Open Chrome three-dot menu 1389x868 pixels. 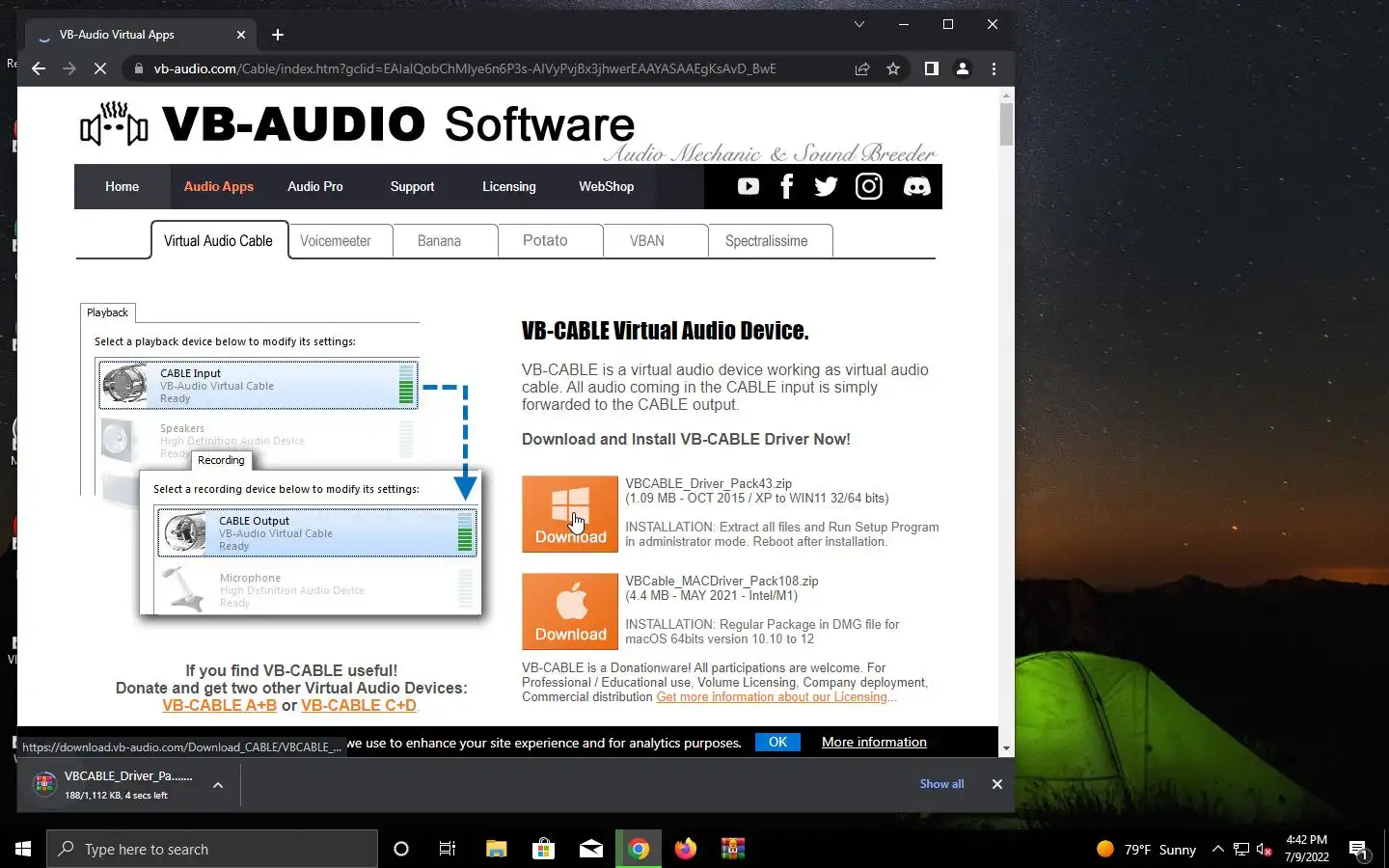click(x=994, y=68)
